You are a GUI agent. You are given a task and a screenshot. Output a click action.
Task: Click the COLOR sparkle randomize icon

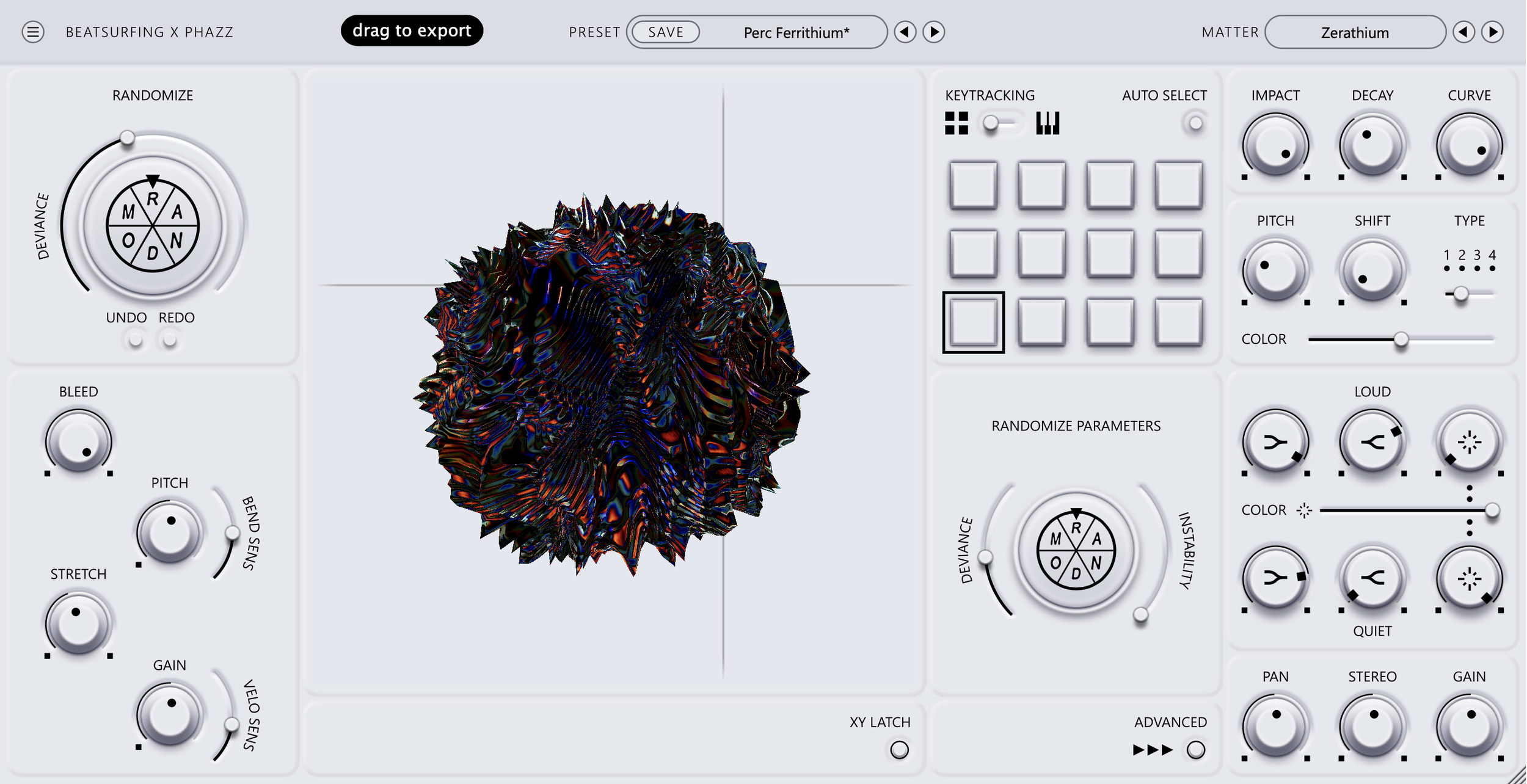point(1304,510)
